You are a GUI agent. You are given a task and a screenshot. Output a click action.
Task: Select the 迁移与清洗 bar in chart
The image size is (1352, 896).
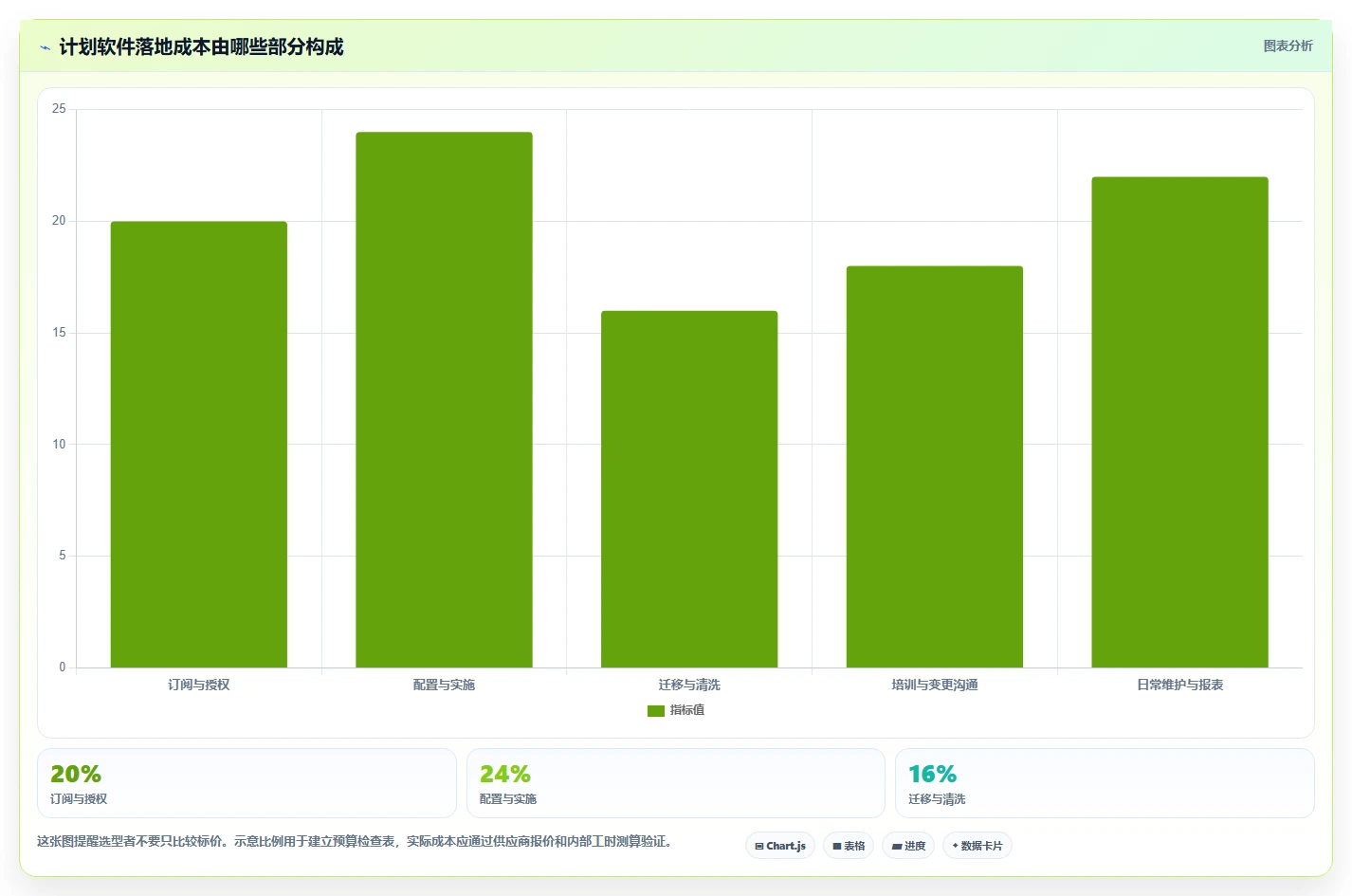click(689, 489)
